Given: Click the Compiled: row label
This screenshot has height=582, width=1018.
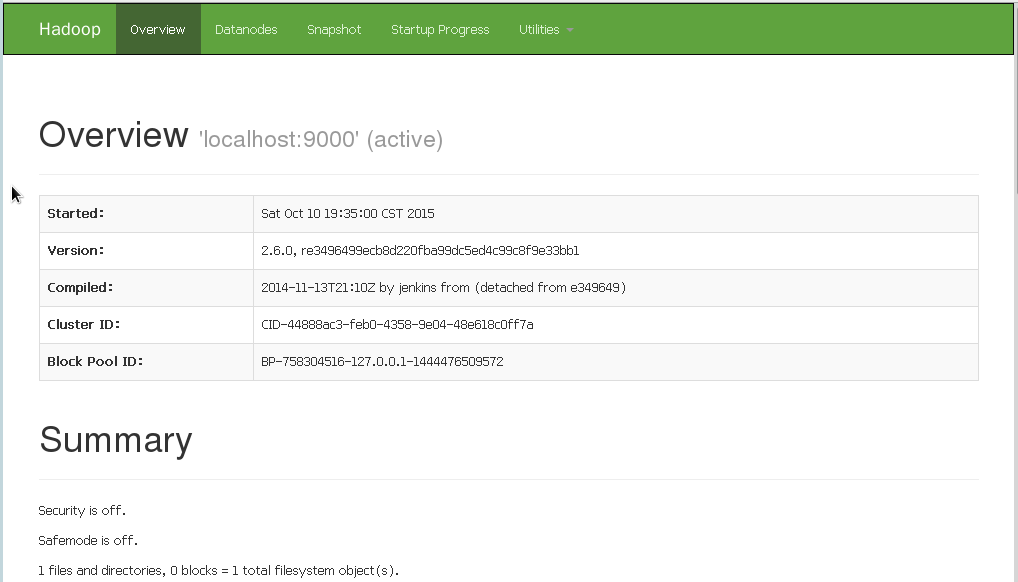Looking at the screenshot, I should [x=80, y=288].
